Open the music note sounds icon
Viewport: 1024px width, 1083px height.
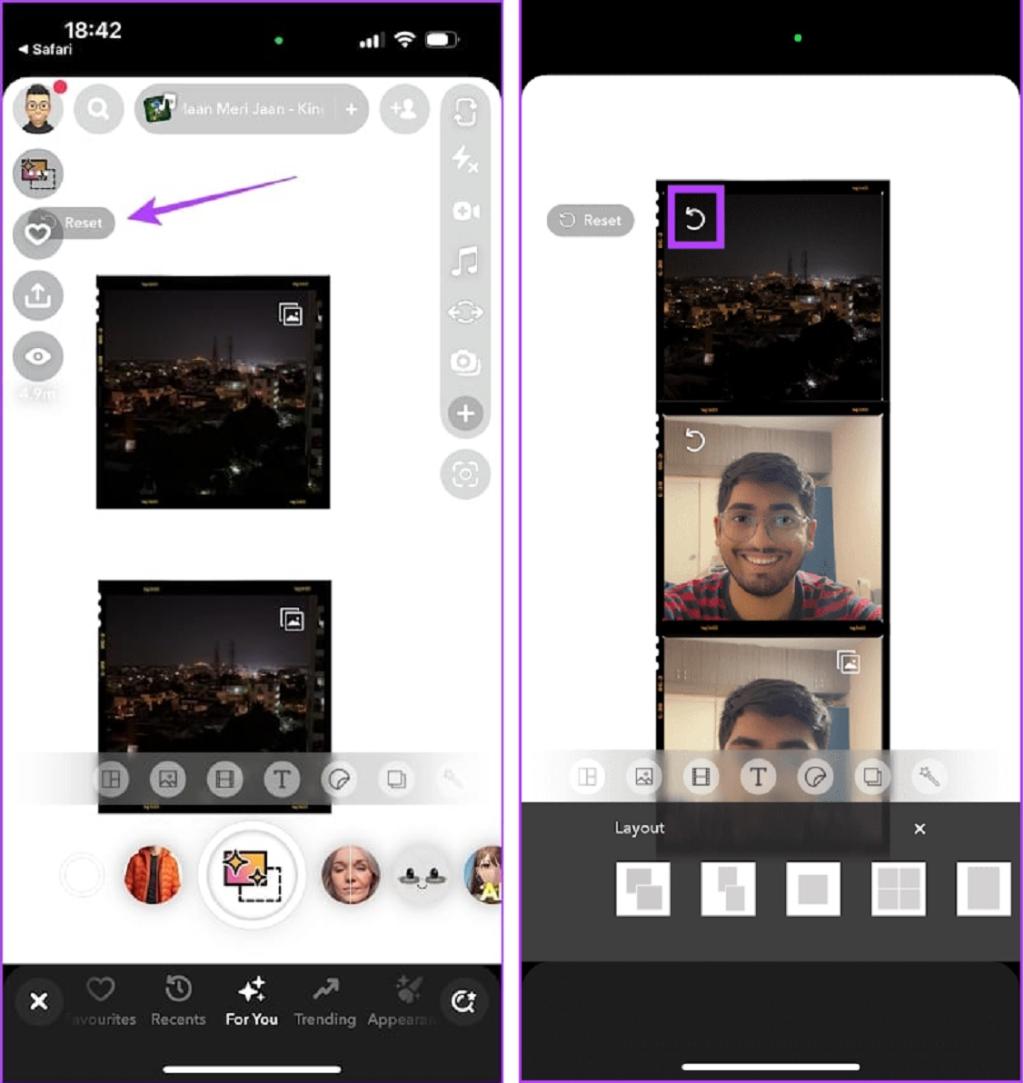click(465, 261)
